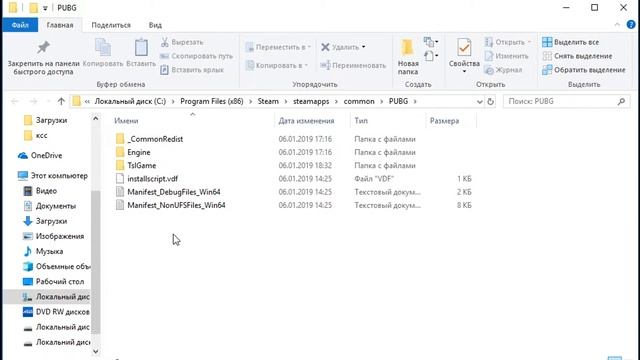Switch to the Вид ribbon tab
This screenshot has width=640, height=360.
tap(155, 25)
